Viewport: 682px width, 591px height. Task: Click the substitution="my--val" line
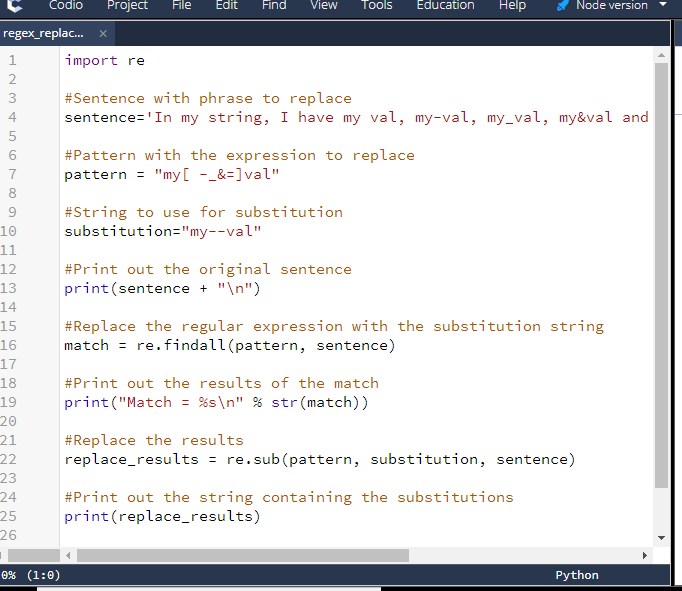(x=163, y=231)
